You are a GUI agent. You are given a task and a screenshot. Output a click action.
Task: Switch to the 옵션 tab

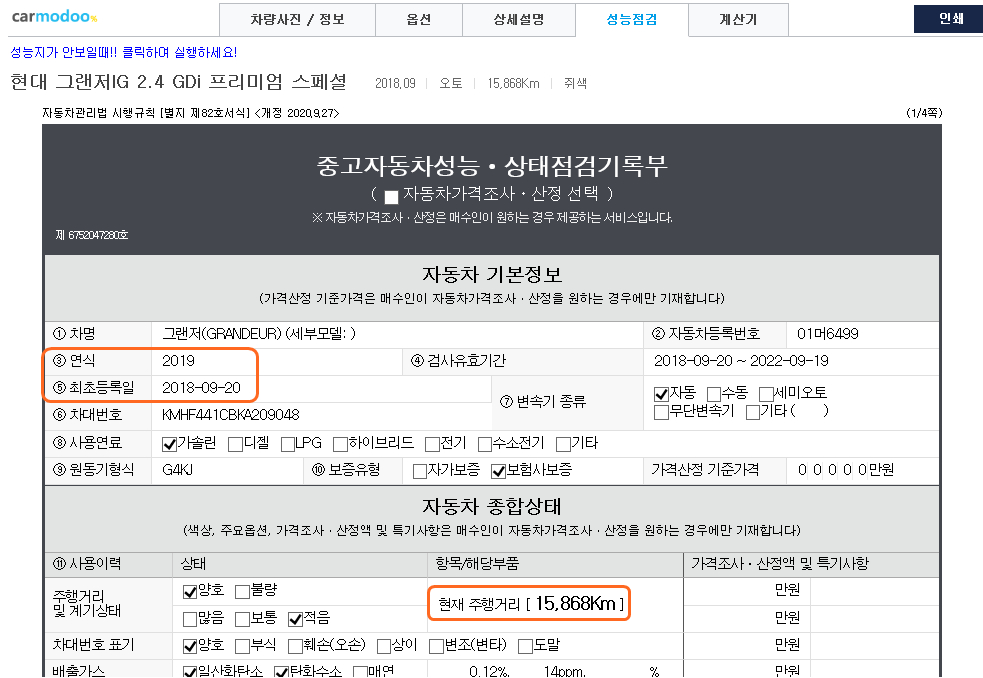tap(419, 19)
